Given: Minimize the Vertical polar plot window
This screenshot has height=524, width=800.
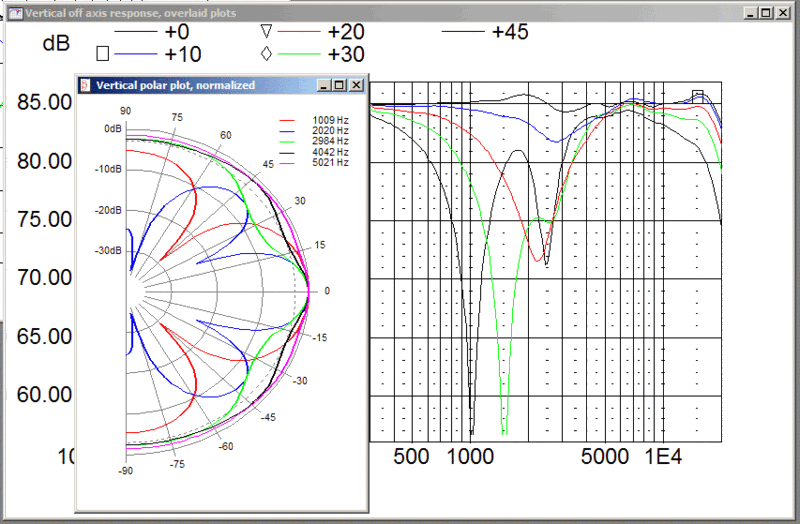Looking at the screenshot, I should (x=323, y=85).
